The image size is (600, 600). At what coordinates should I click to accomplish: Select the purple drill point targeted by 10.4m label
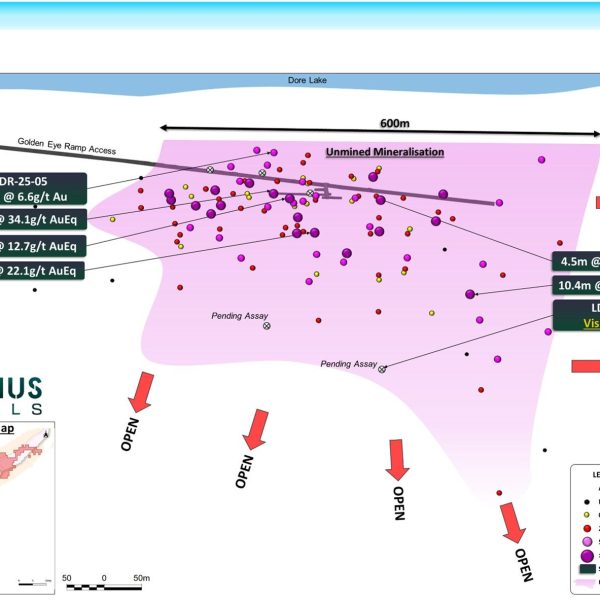(x=470, y=294)
